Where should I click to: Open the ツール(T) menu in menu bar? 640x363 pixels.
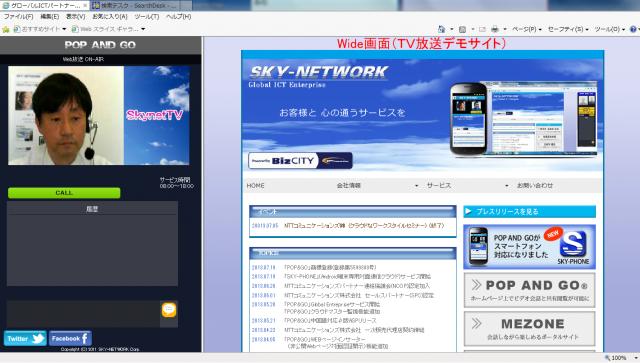point(147,17)
